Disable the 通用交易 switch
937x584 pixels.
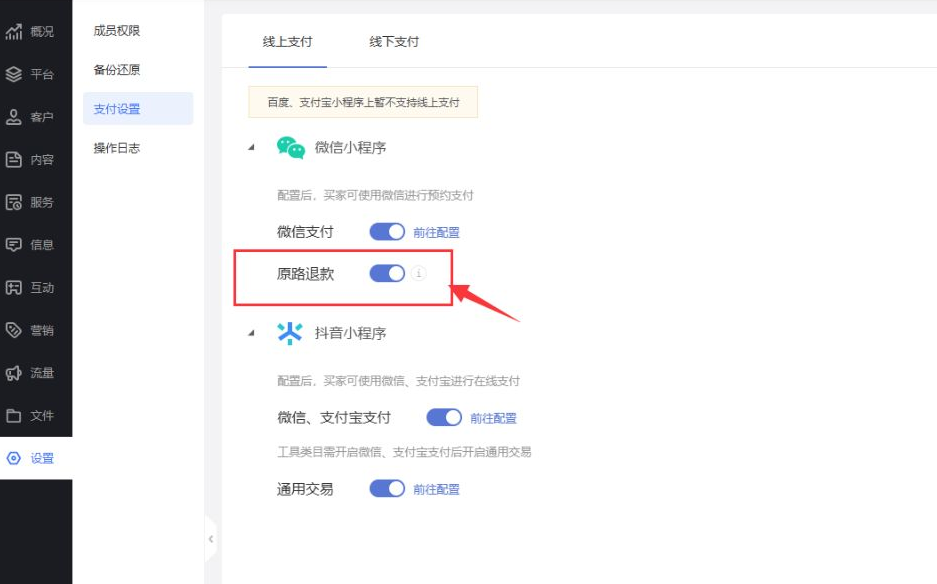tap(387, 489)
